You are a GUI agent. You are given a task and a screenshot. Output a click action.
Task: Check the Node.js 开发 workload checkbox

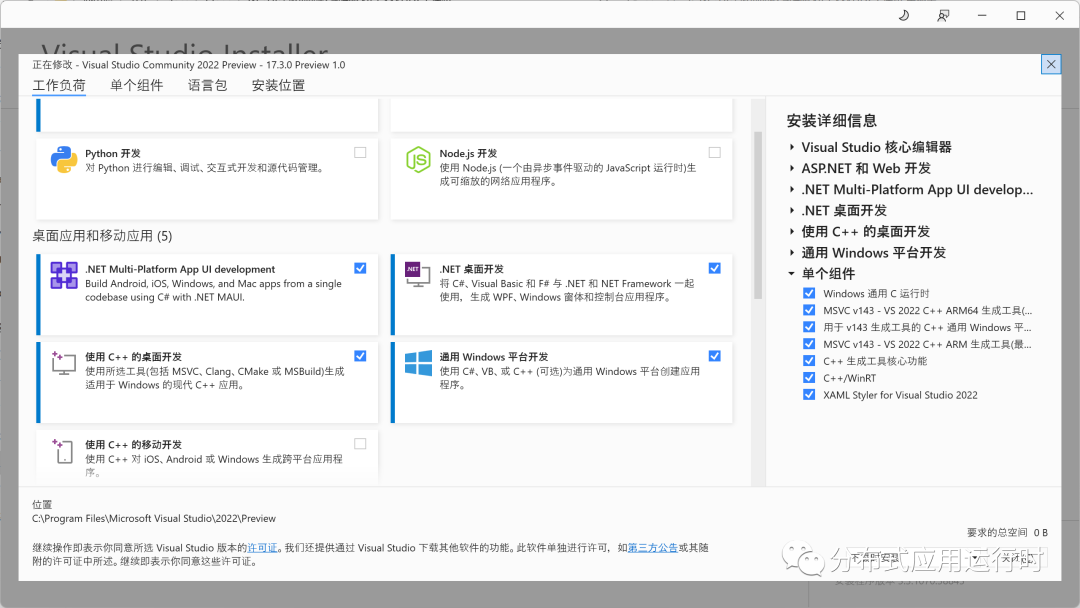(x=715, y=152)
